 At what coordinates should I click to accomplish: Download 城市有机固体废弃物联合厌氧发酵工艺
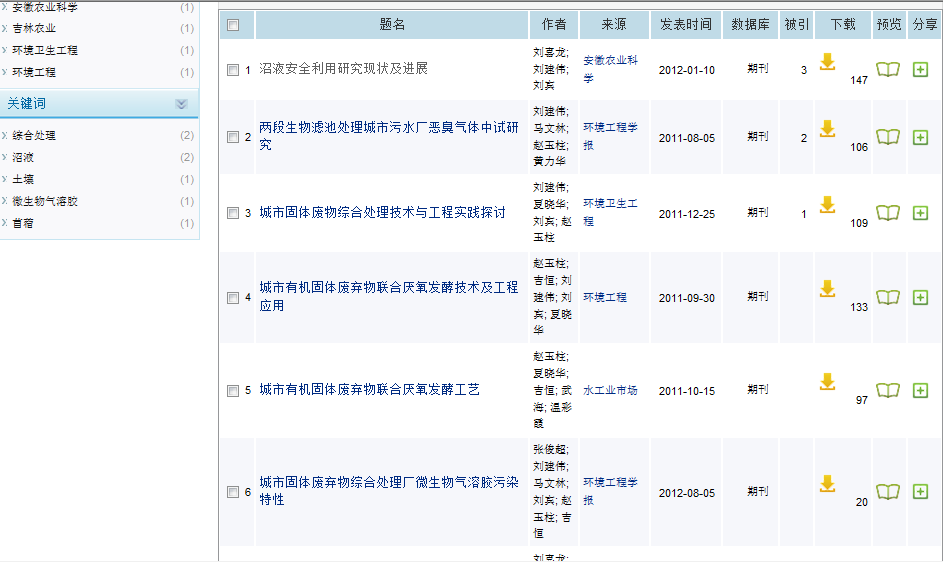click(x=828, y=382)
